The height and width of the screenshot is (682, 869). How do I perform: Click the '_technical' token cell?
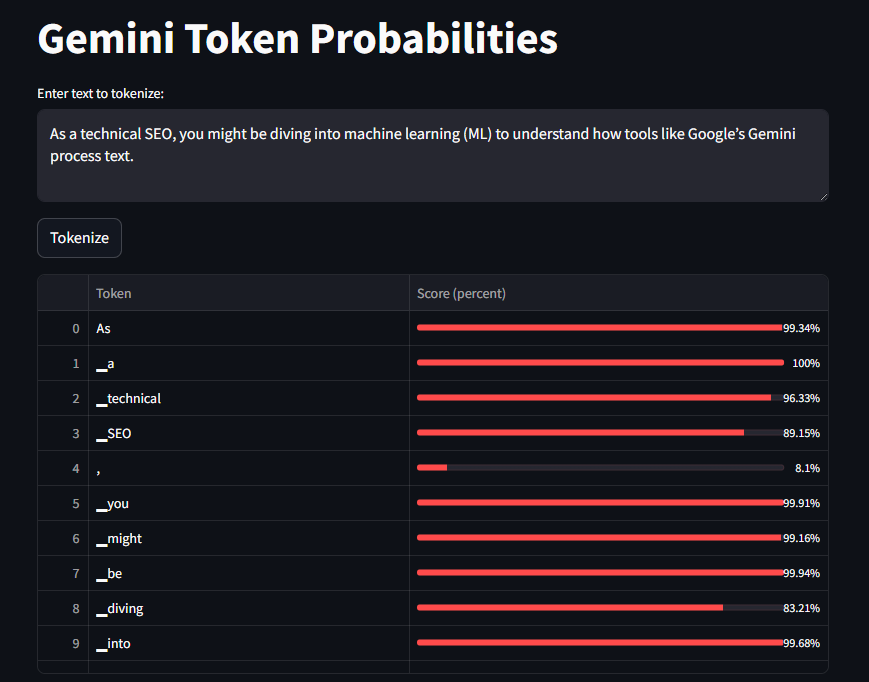[249, 398]
